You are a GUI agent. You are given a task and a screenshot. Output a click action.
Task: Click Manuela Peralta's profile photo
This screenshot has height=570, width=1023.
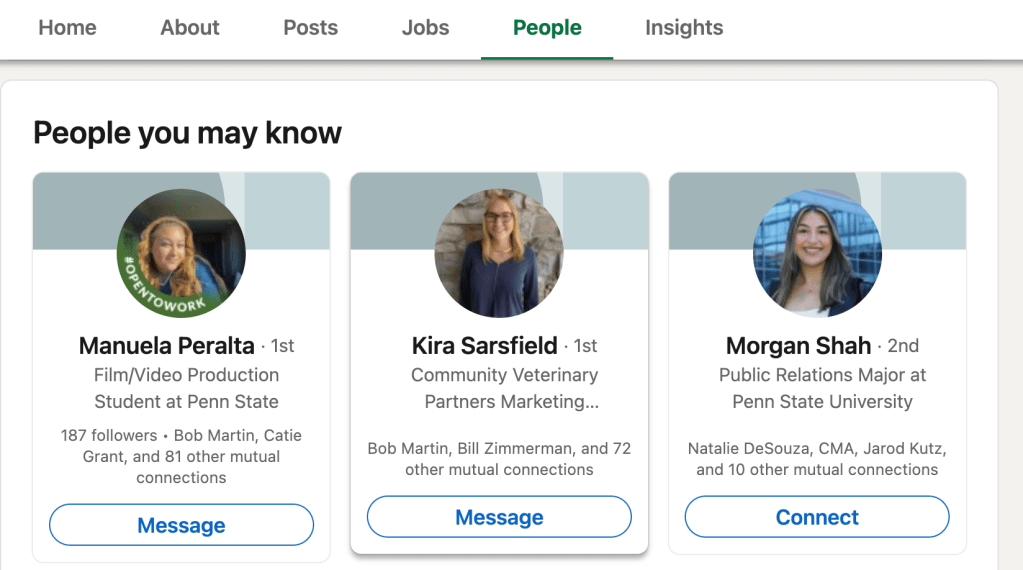click(181, 253)
